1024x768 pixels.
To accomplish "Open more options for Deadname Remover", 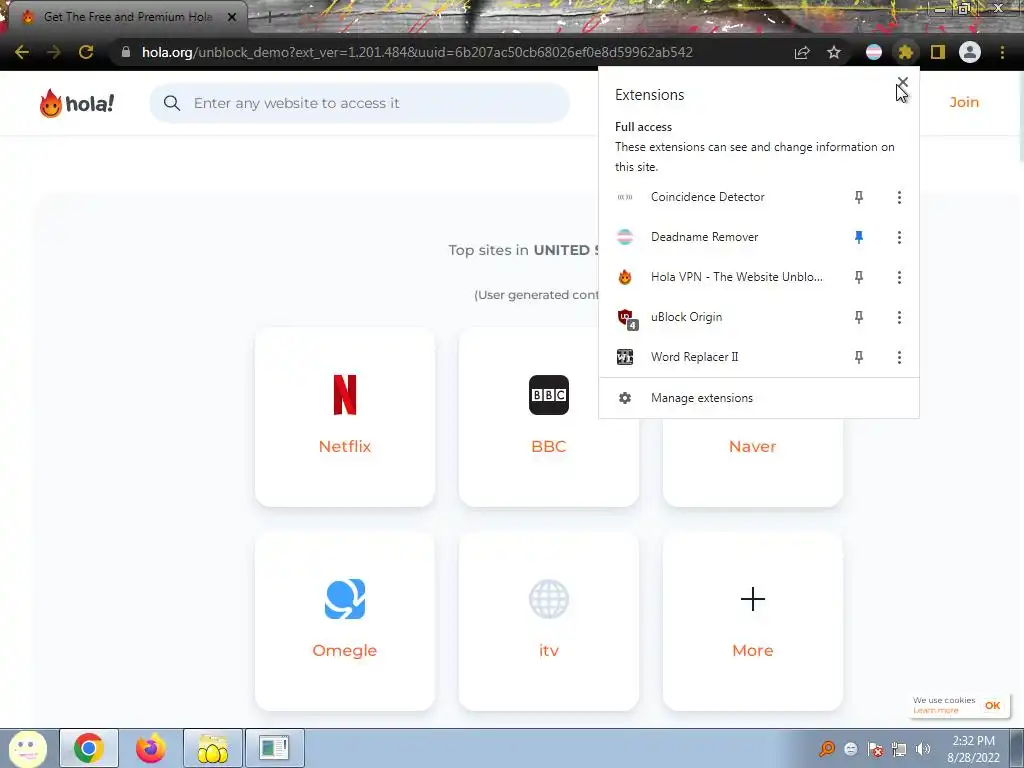I will click(x=899, y=237).
